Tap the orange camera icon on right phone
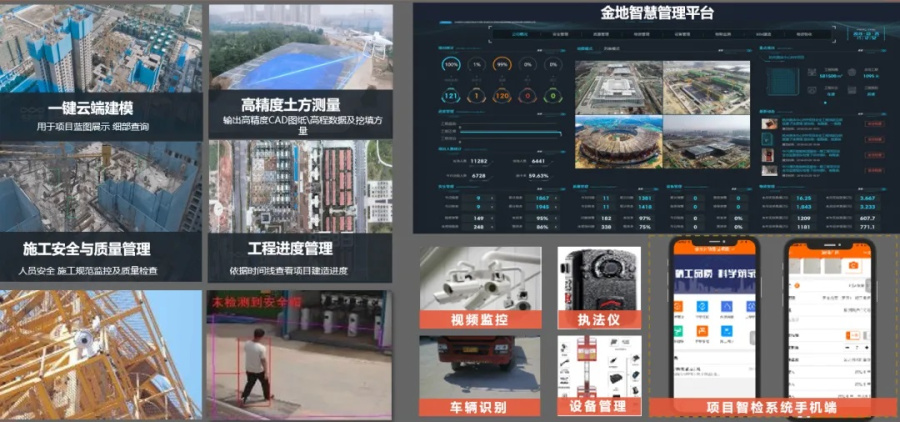 pos(853,266)
